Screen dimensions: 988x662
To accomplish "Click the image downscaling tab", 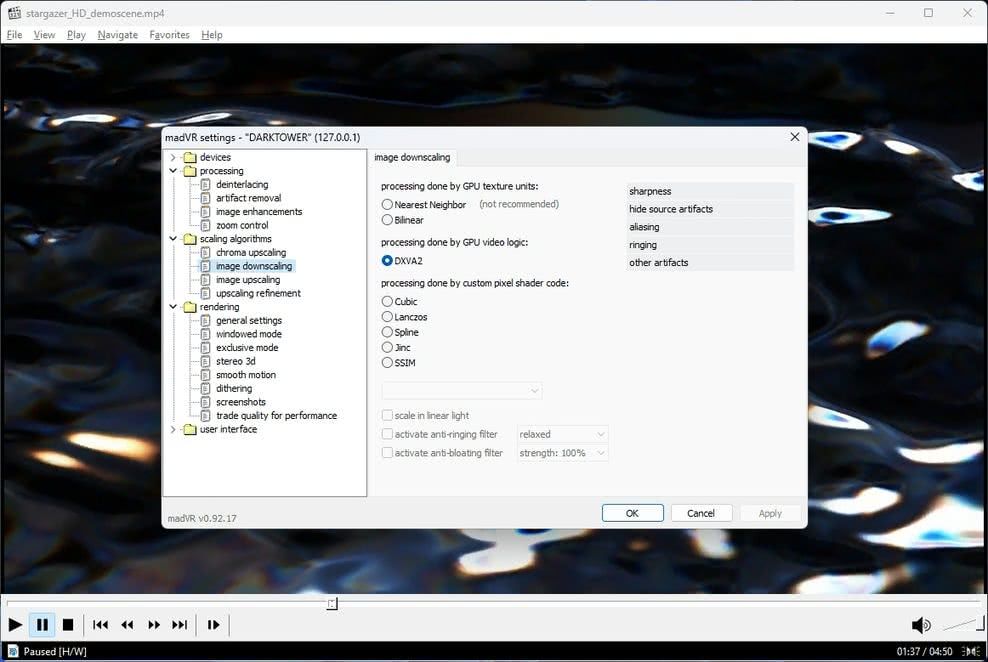I will [412, 157].
